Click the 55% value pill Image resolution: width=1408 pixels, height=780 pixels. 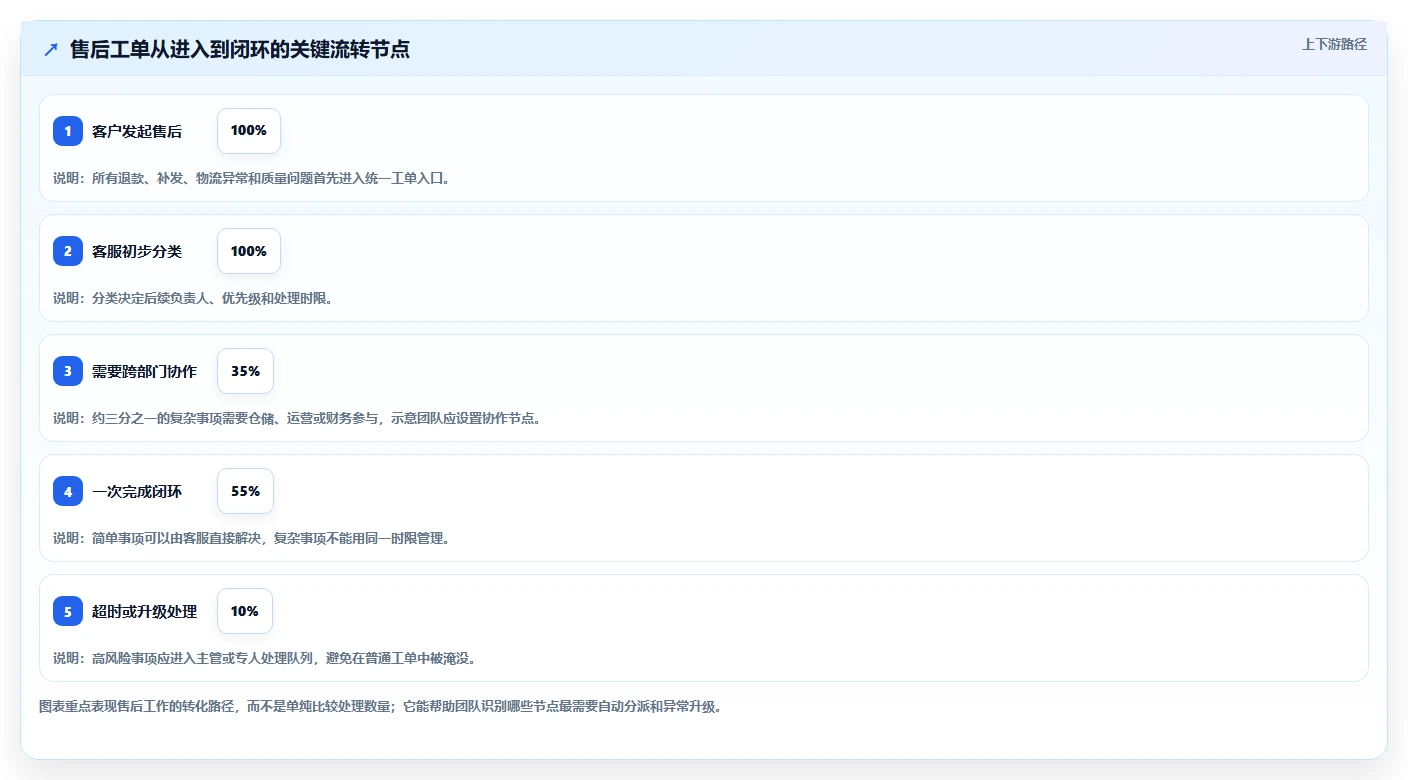(x=245, y=491)
